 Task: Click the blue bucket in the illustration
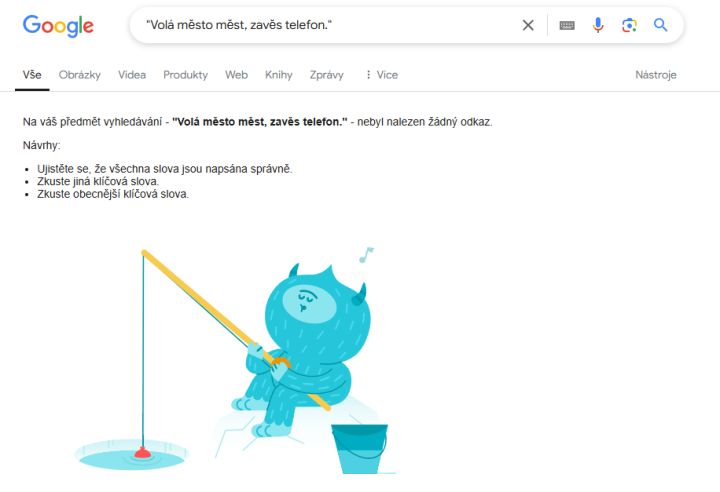(x=360, y=449)
